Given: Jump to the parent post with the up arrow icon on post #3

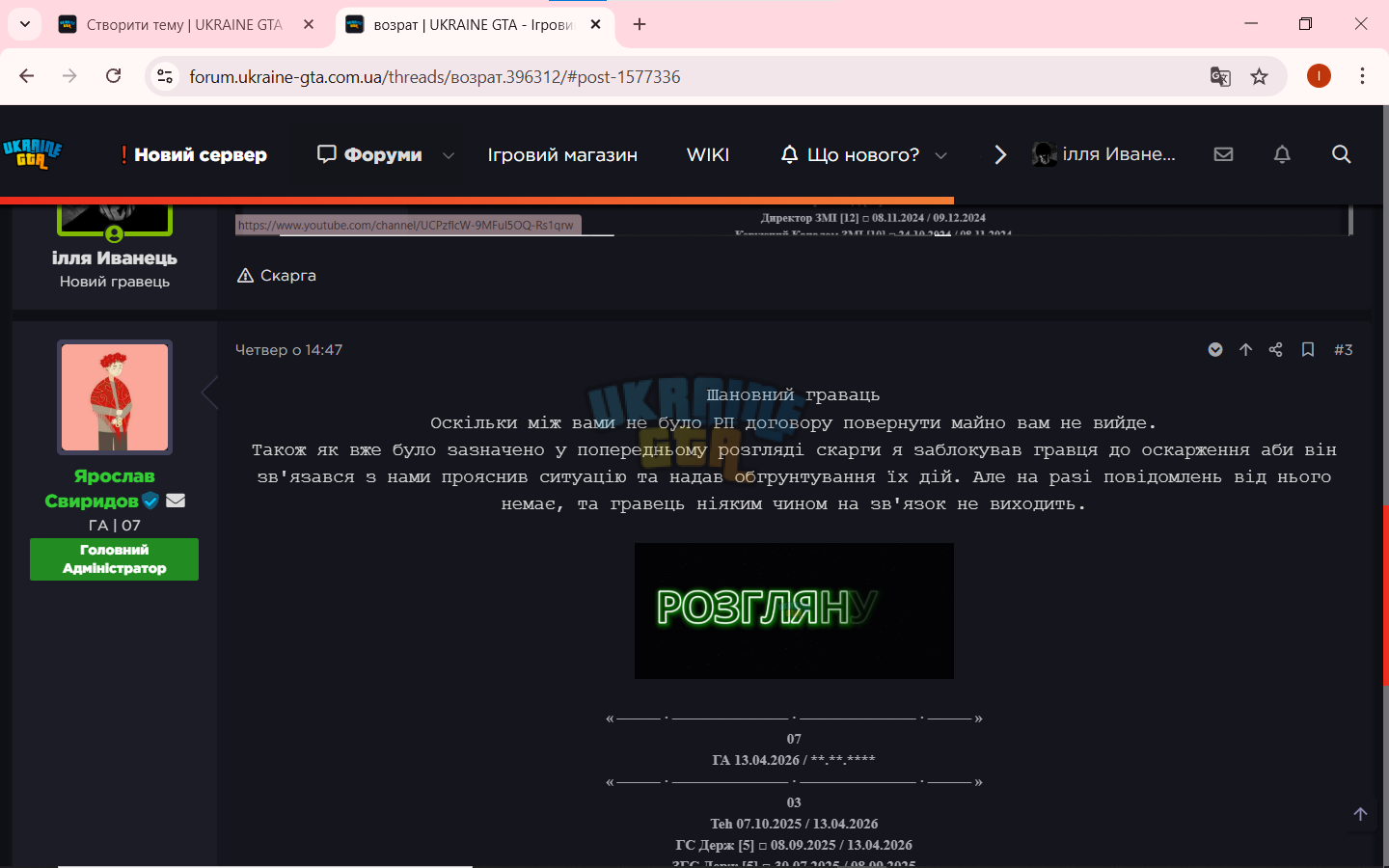Looking at the screenshot, I should [1245, 349].
